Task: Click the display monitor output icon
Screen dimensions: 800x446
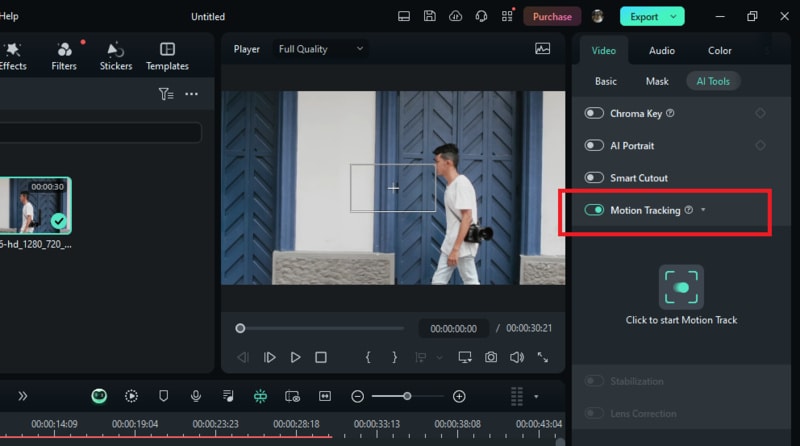Action: click(x=465, y=357)
